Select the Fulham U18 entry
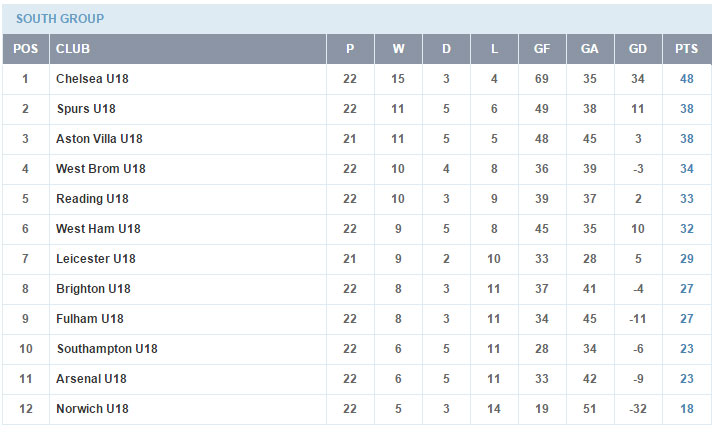Image resolution: width=716 pixels, height=444 pixels. [89, 319]
